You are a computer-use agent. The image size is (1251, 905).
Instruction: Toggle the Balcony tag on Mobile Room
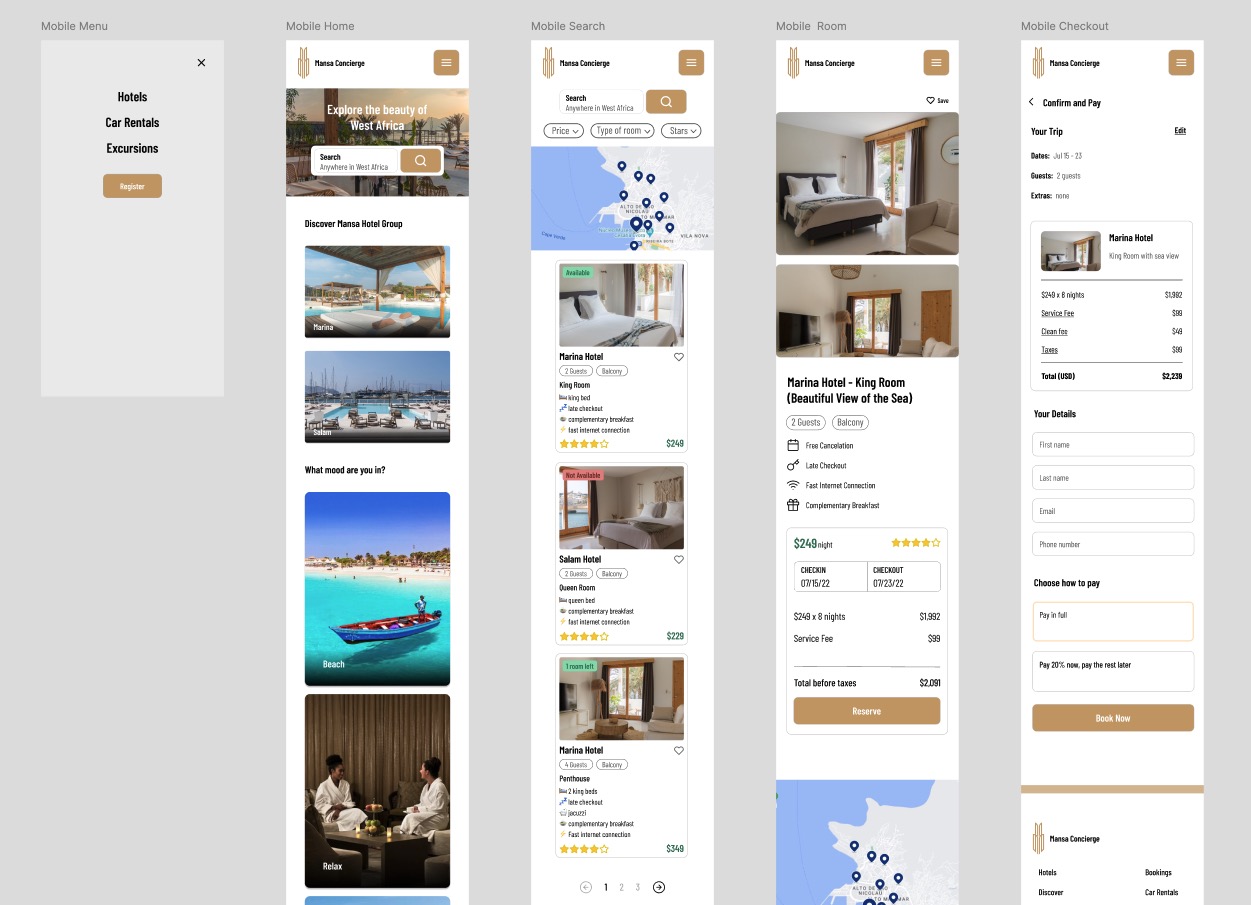point(851,423)
